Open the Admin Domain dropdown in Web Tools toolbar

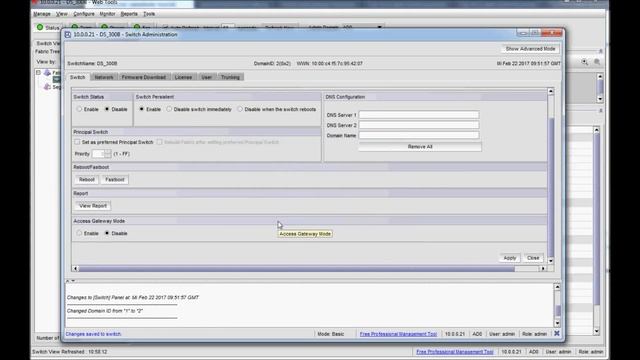[x=379, y=27]
